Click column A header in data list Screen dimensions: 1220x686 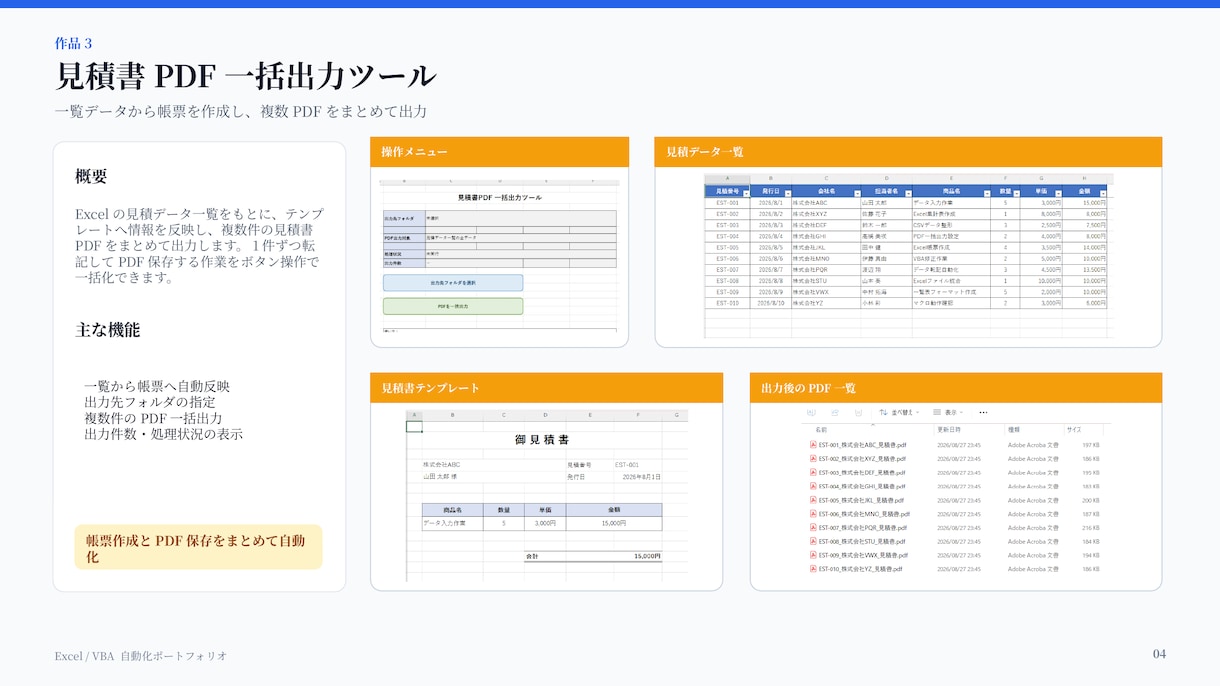tap(728, 178)
